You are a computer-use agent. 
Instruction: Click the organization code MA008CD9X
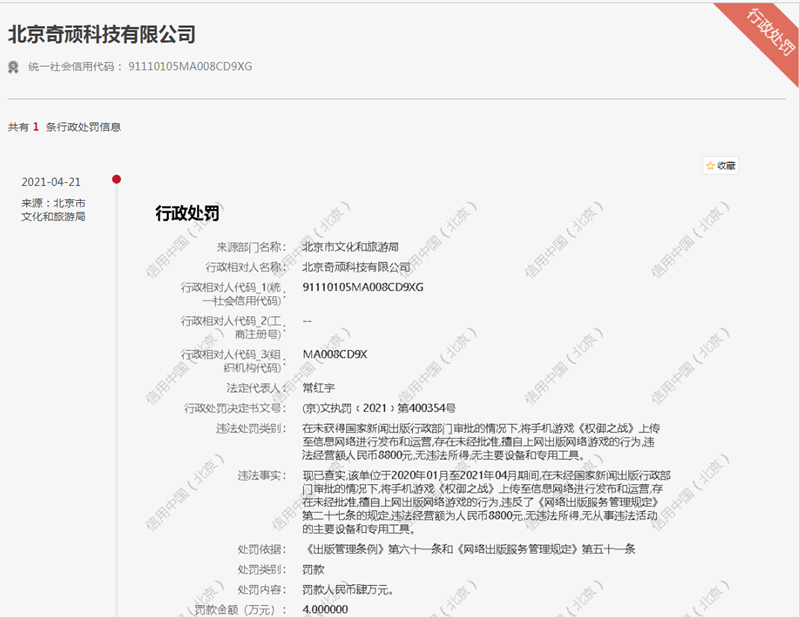[x=335, y=354]
